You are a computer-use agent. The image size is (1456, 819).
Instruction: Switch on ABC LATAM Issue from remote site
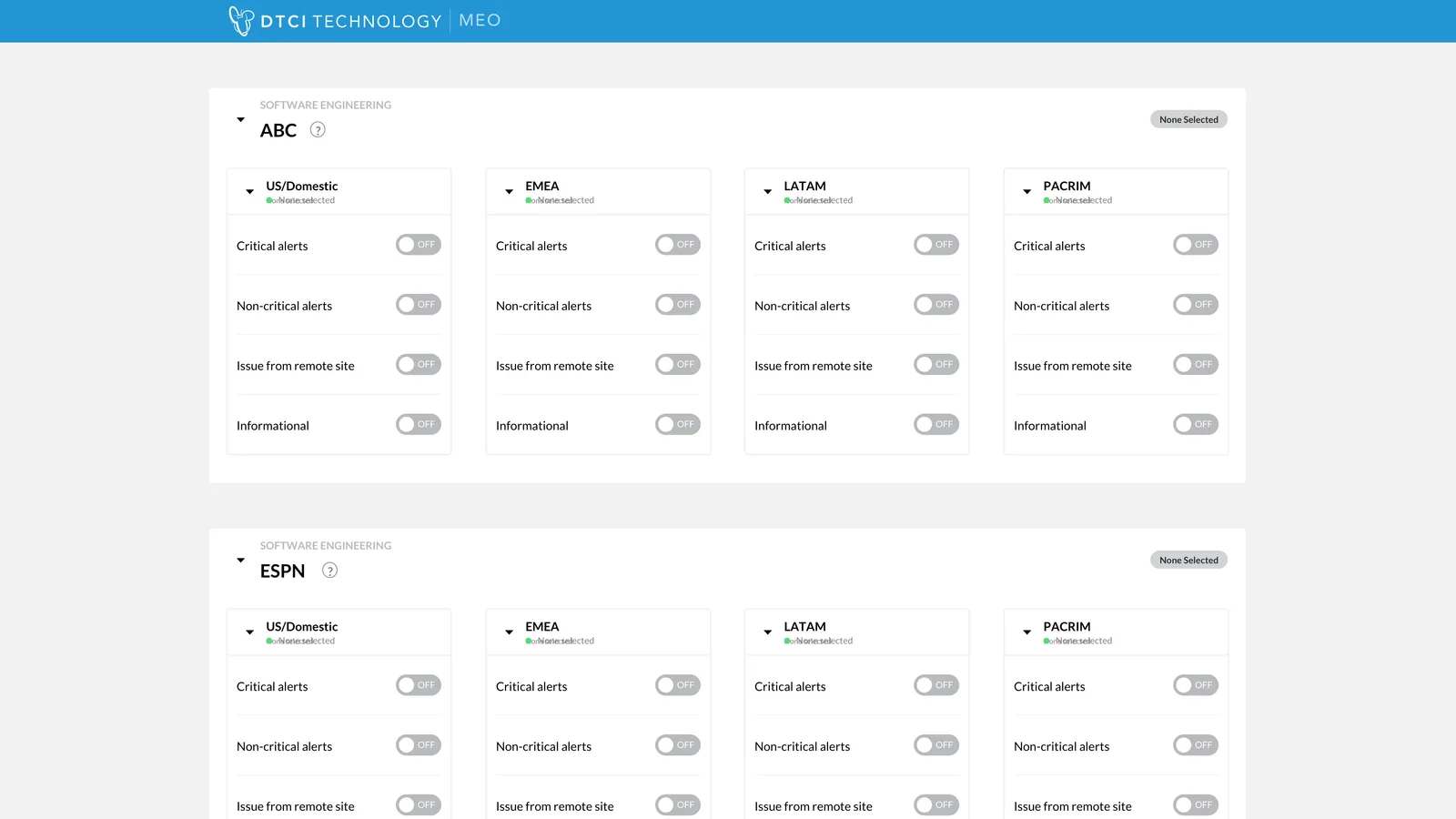click(x=936, y=365)
